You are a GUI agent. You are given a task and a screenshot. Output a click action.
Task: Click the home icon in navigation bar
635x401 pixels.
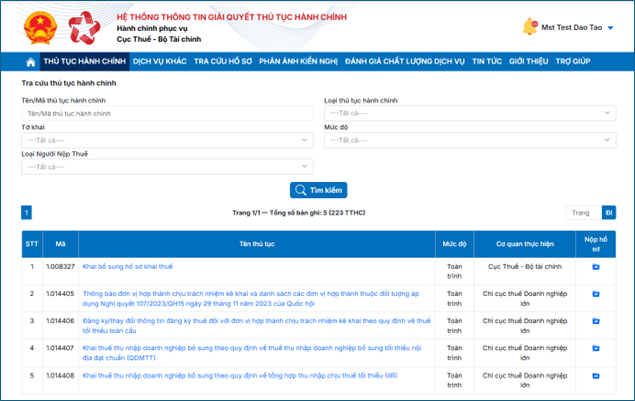coord(31,62)
